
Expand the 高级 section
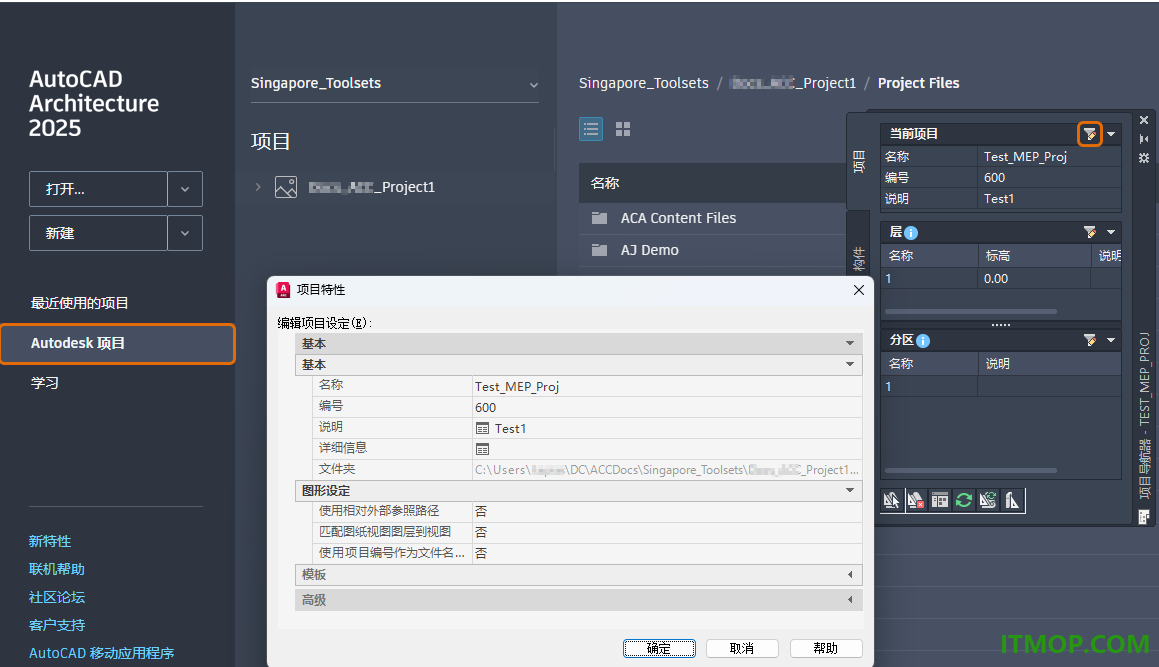tap(850, 600)
